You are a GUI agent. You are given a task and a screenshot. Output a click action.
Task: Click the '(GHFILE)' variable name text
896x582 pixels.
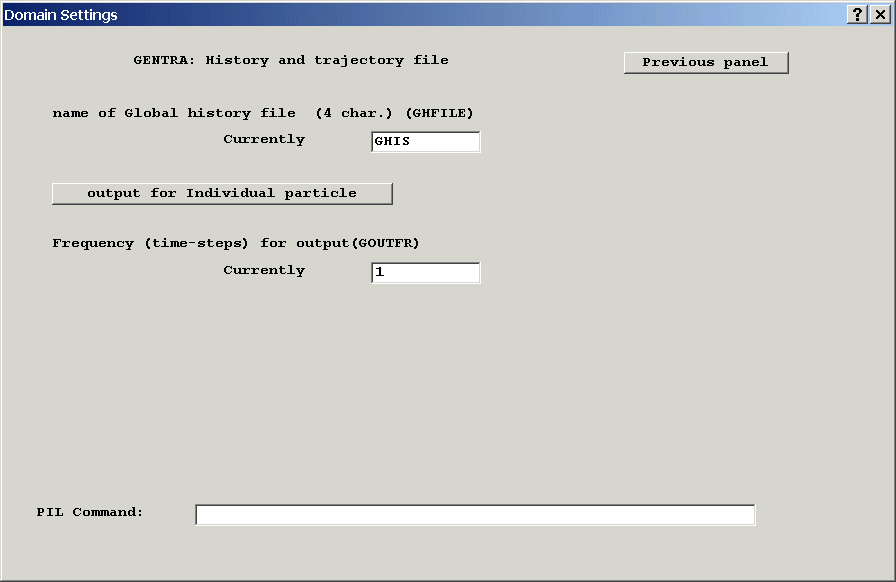pyautogui.click(x=439, y=113)
